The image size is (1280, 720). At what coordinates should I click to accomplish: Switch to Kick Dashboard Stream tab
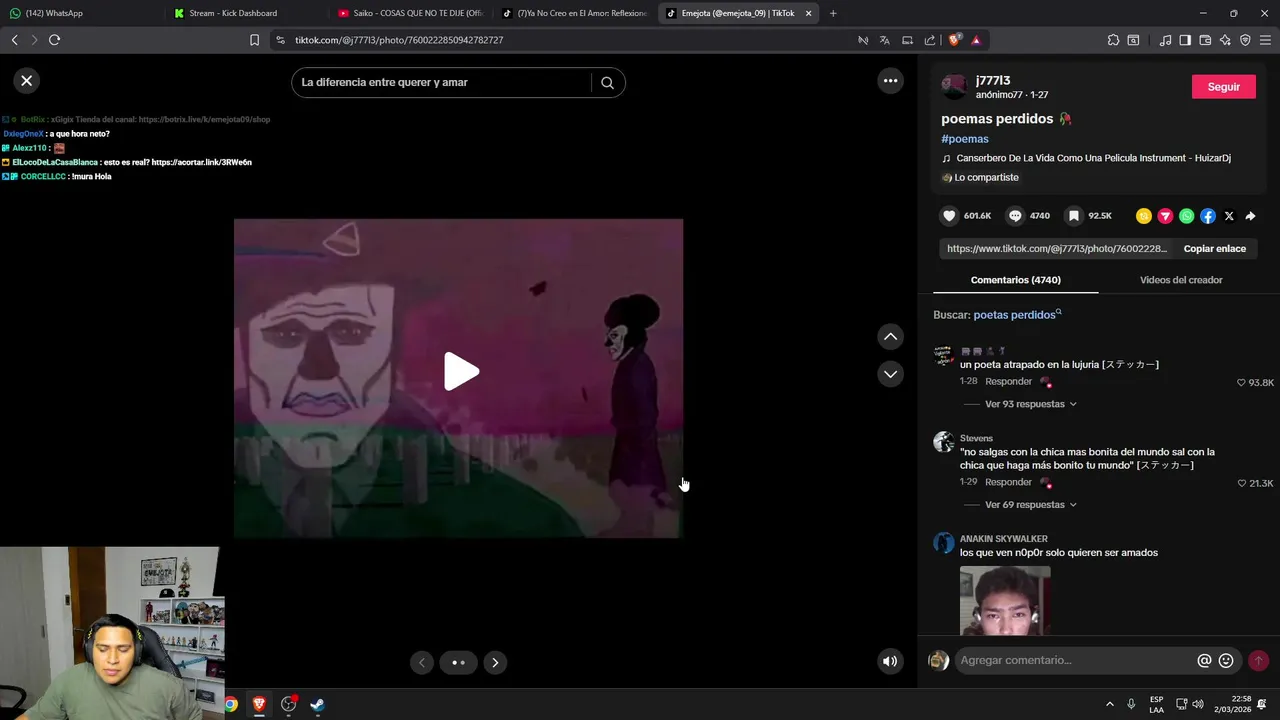click(x=245, y=13)
